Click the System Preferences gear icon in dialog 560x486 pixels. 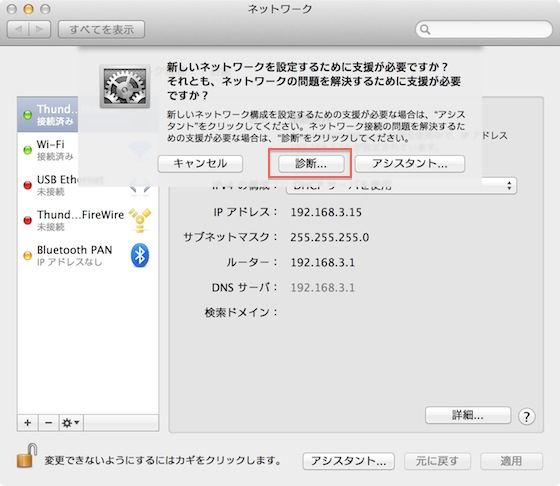(x=125, y=86)
